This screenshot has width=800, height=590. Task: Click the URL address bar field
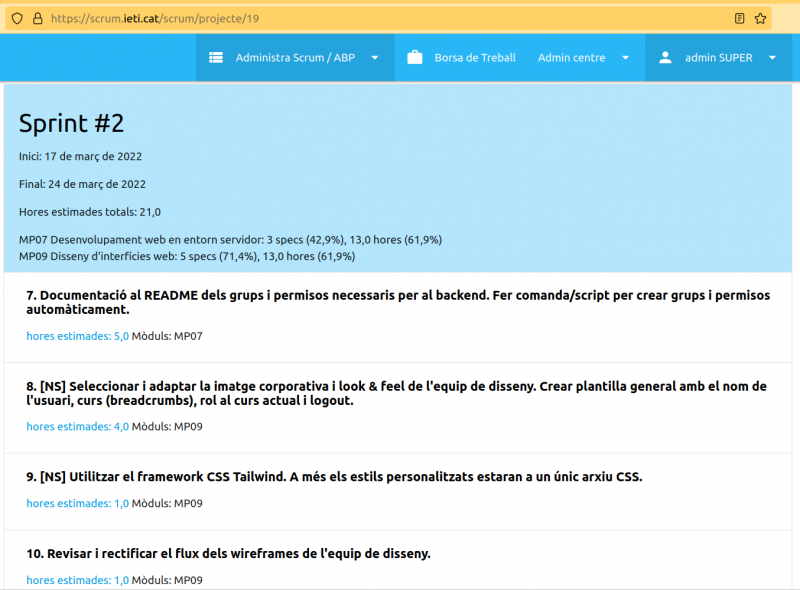pyautogui.click(x=388, y=19)
